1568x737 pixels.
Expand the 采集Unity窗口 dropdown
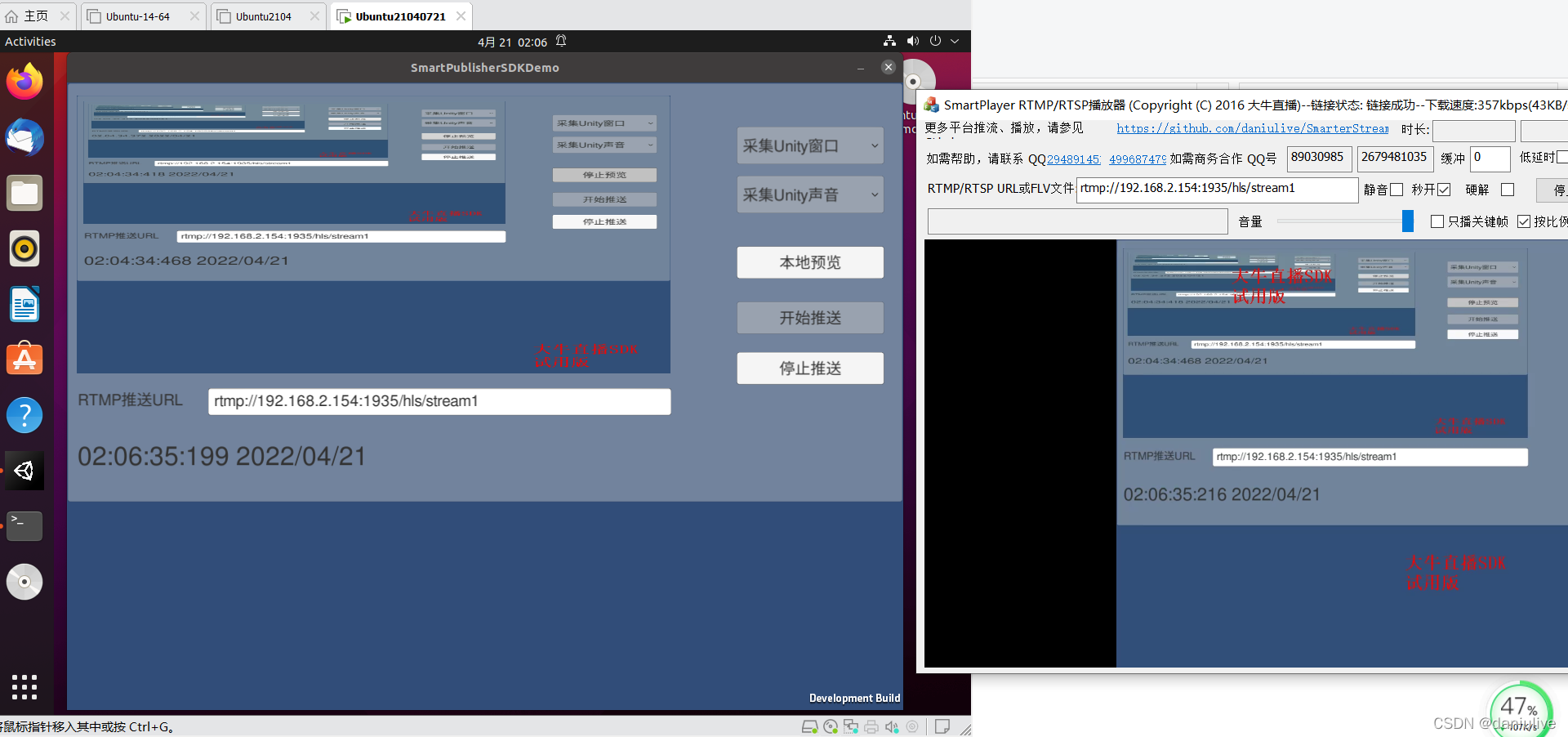[x=810, y=146]
